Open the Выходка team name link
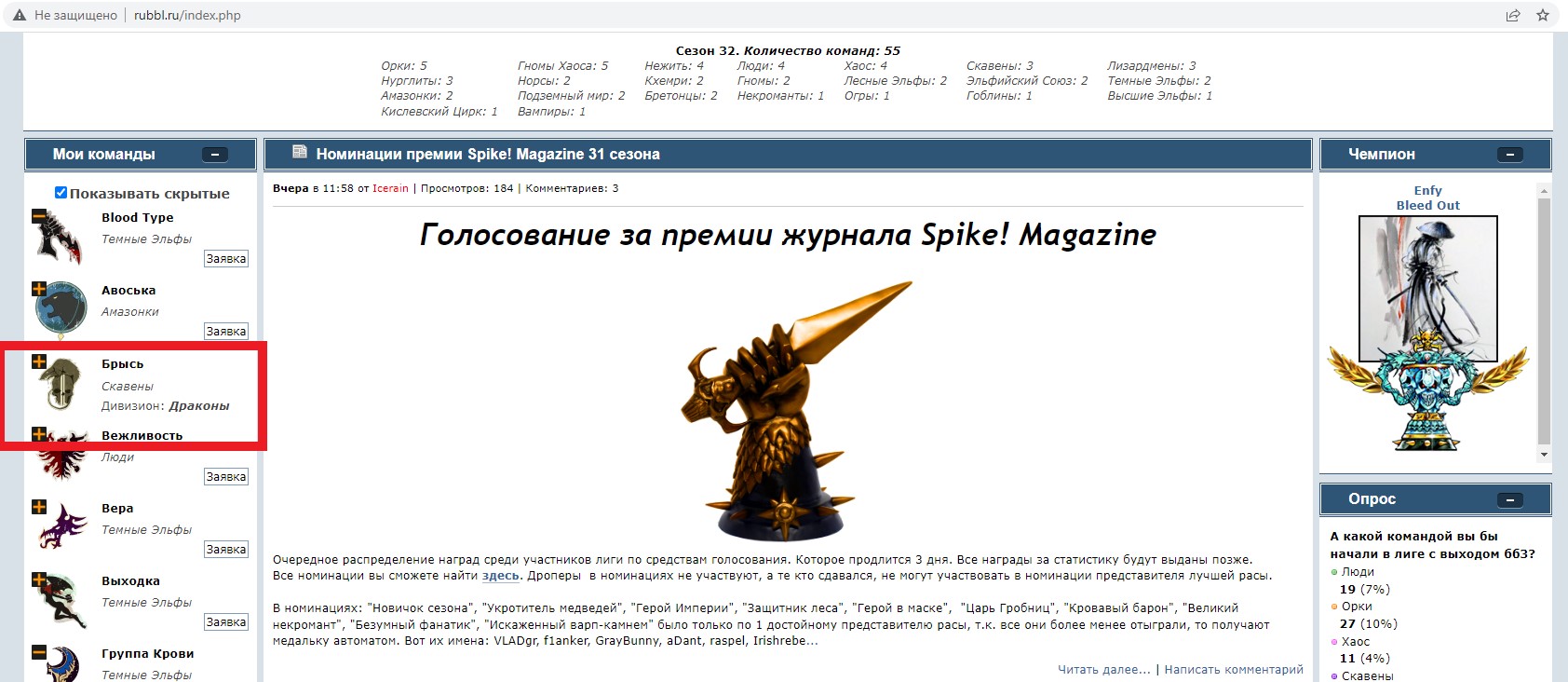The image size is (1568, 682). (130, 580)
